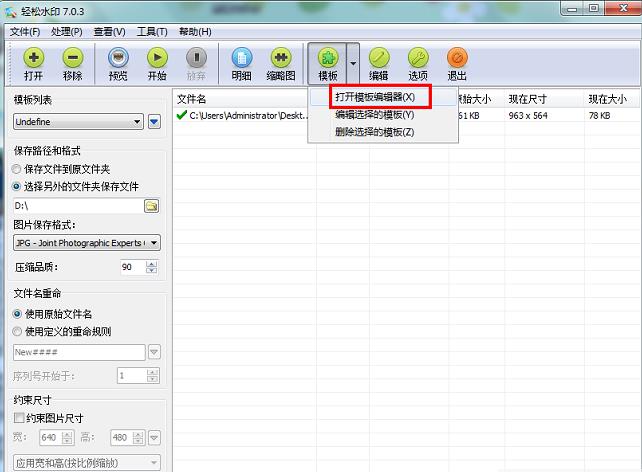Screen dimensions: 642x472
Task: Open 选项 (Options) from the toolbar
Action: 418,64
